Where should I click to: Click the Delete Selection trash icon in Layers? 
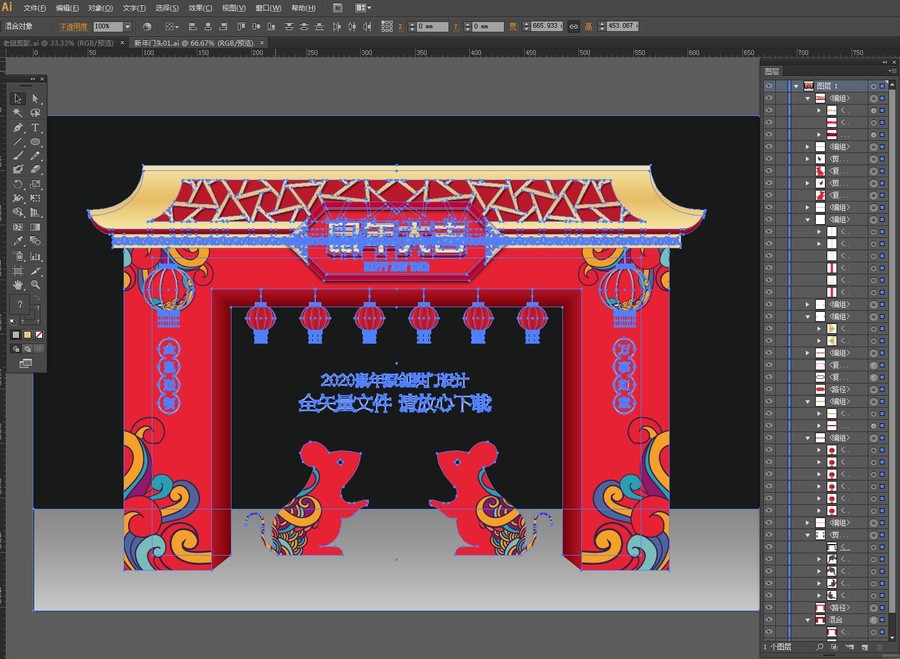click(x=878, y=647)
